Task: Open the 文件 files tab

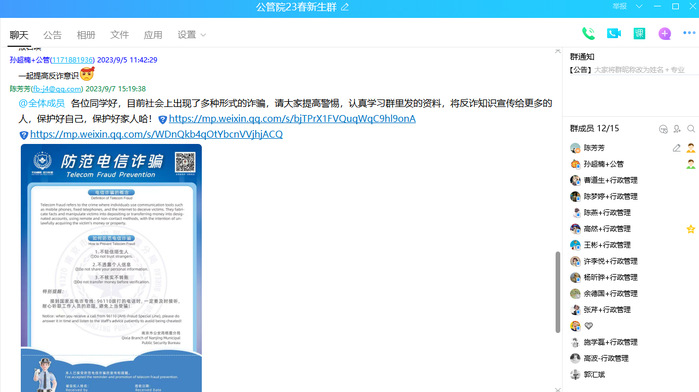Action: click(119, 35)
